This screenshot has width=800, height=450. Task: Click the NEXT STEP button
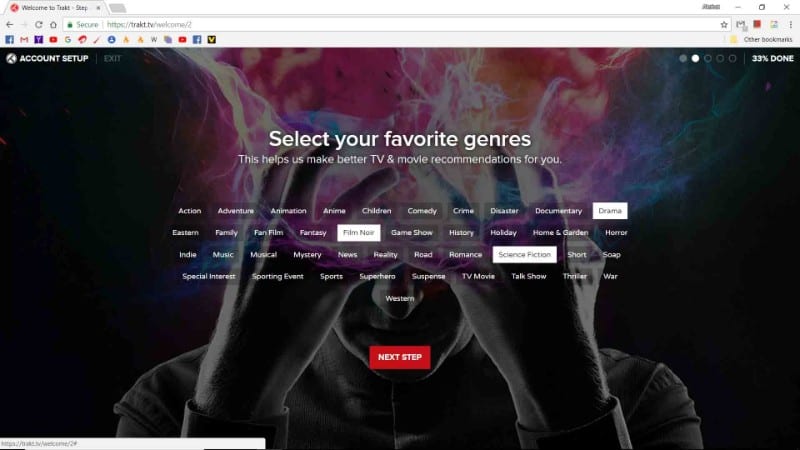point(399,357)
